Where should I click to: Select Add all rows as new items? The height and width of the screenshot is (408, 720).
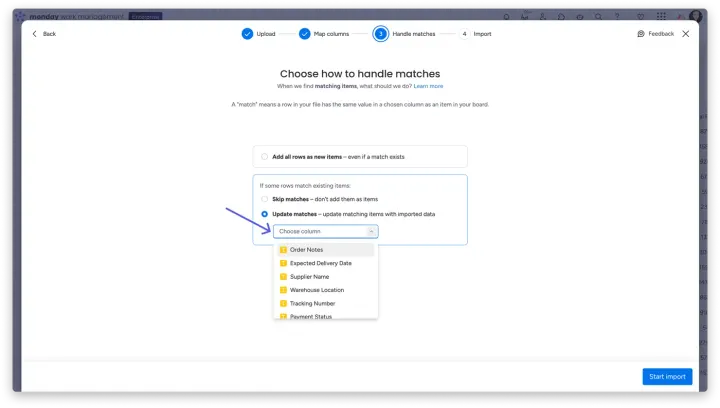coord(264,157)
